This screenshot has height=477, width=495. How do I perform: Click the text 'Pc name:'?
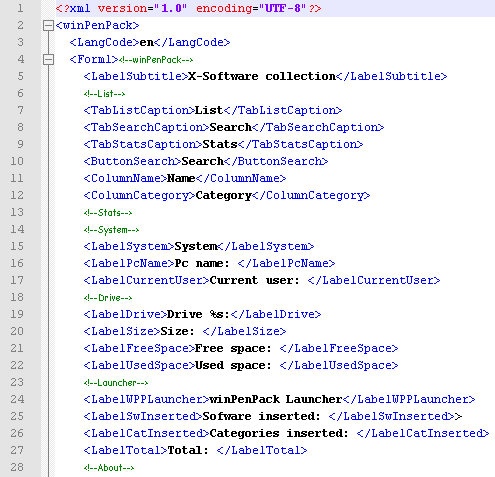point(202,263)
